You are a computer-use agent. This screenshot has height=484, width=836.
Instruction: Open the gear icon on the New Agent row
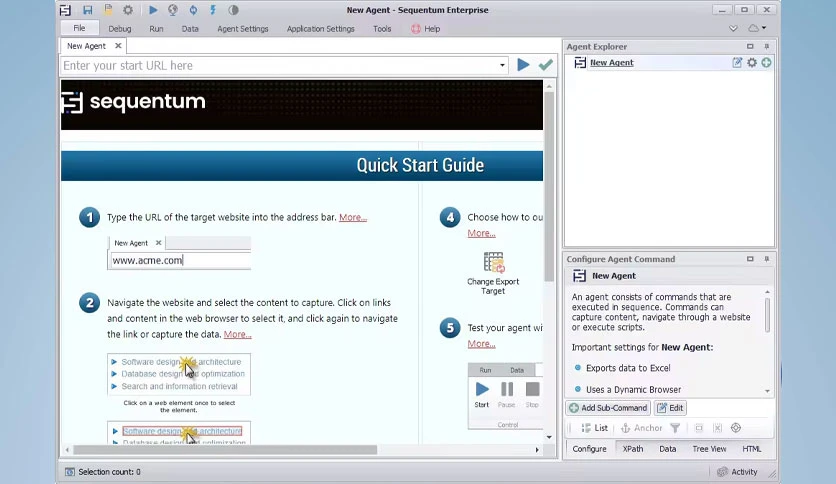coord(752,62)
